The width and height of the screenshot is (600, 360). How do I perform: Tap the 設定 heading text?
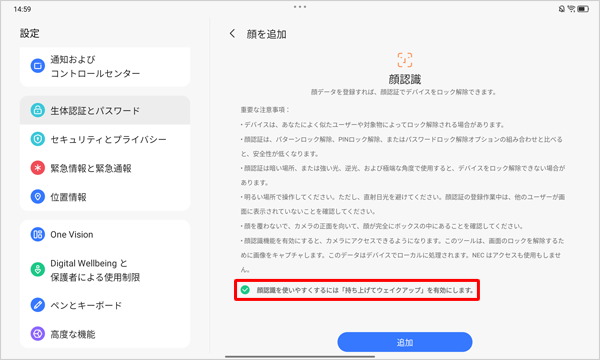click(x=29, y=33)
